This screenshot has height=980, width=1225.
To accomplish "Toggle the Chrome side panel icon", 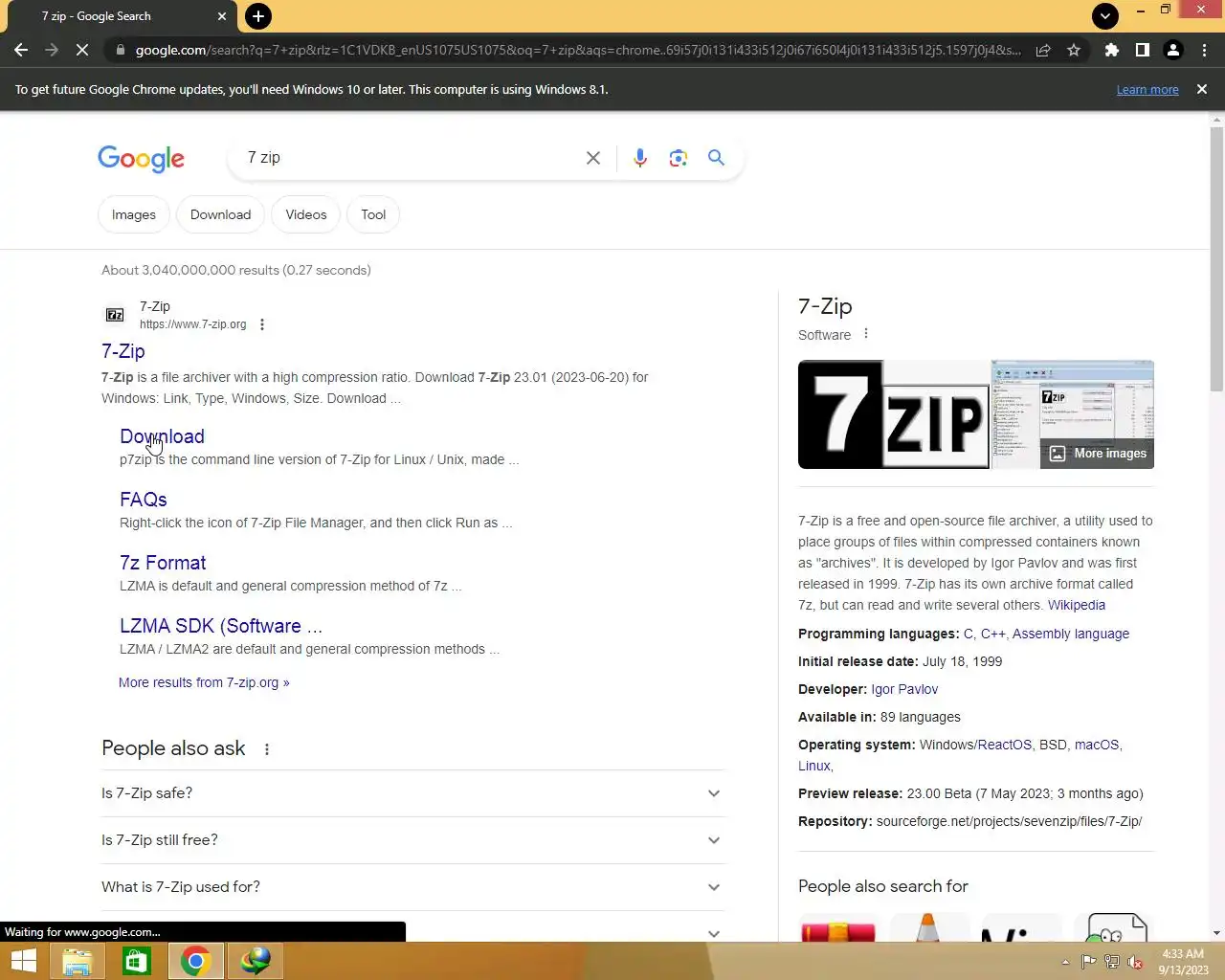I will click(x=1142, y=50).
